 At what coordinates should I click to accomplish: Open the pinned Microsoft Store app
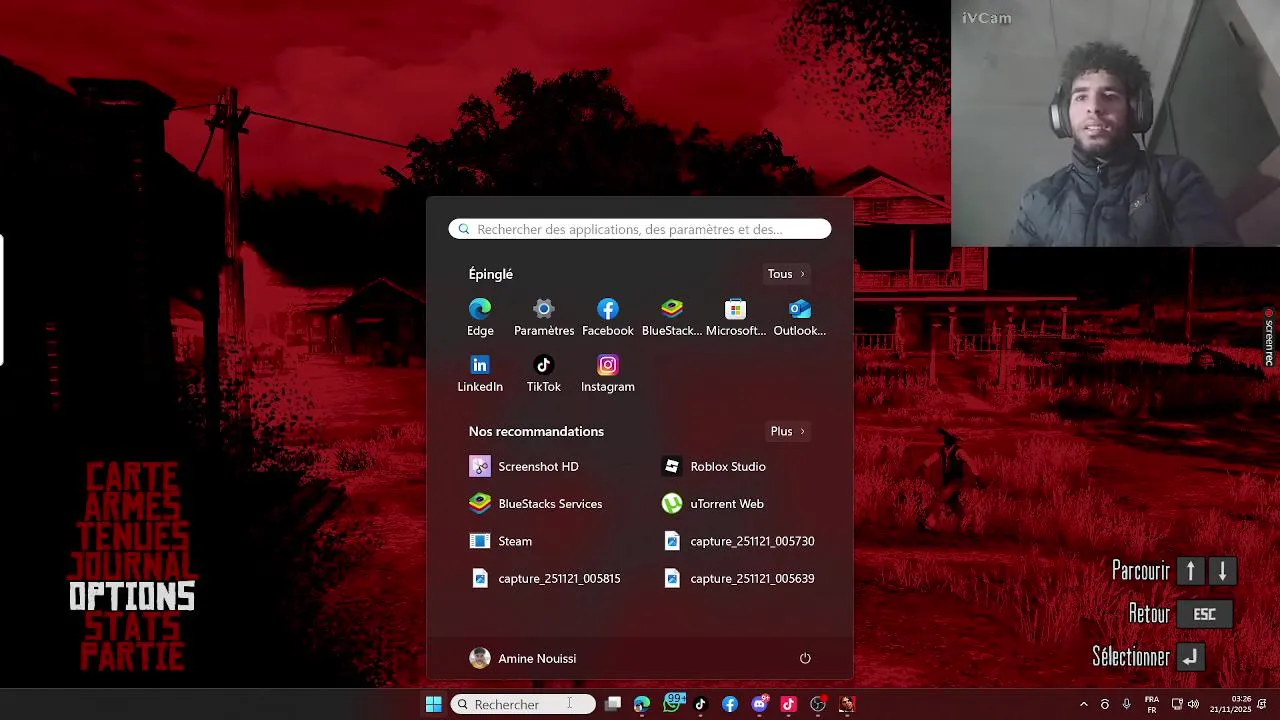point(736,318)
